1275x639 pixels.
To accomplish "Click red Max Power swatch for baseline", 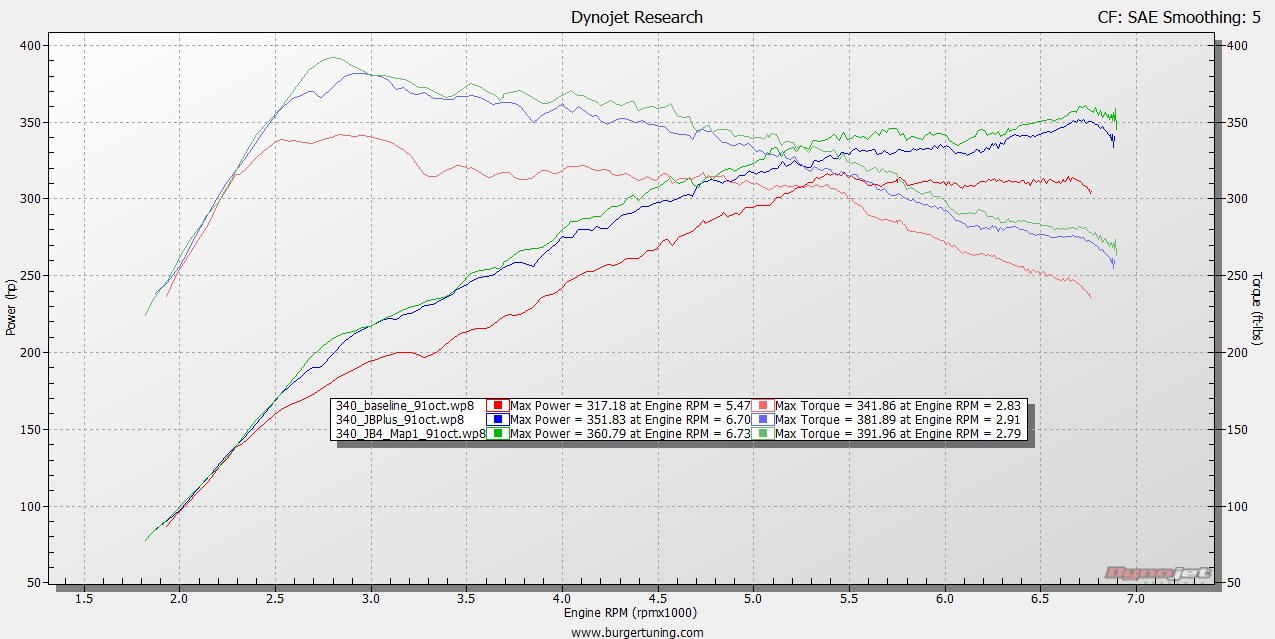I will click(497, 406).
